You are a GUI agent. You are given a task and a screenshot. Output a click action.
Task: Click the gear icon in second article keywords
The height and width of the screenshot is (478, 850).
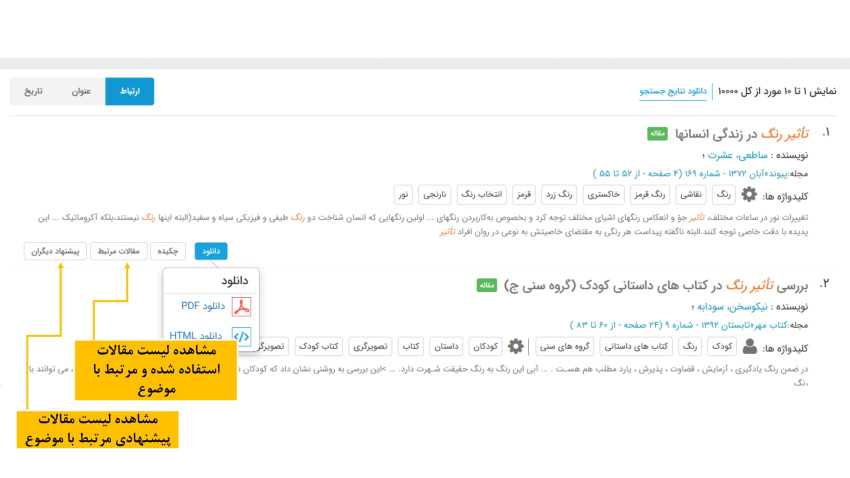515,346
